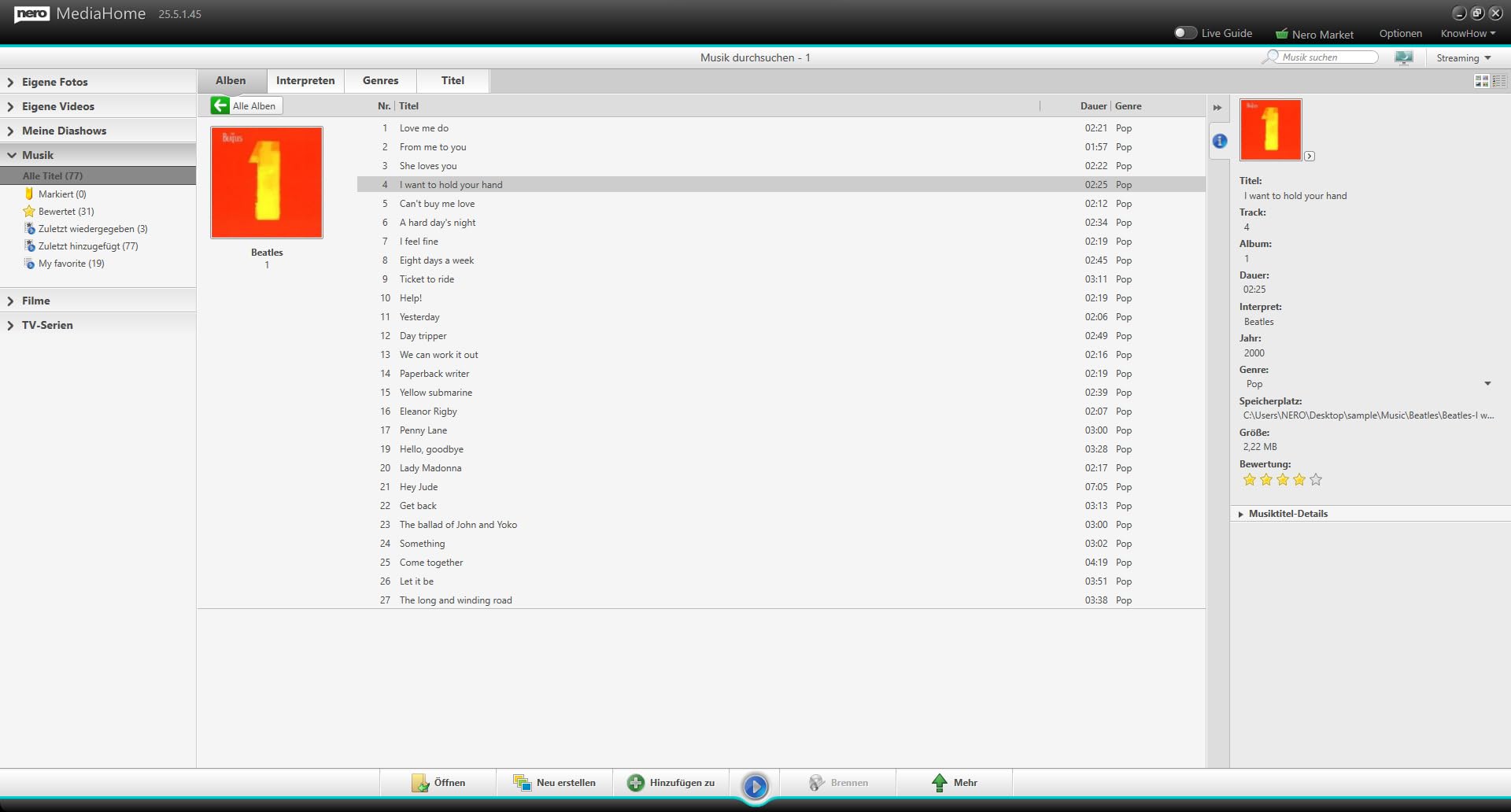This screenshot has width=1511, height=812.
Task: Select track Hey Jude
Action: 781,487
